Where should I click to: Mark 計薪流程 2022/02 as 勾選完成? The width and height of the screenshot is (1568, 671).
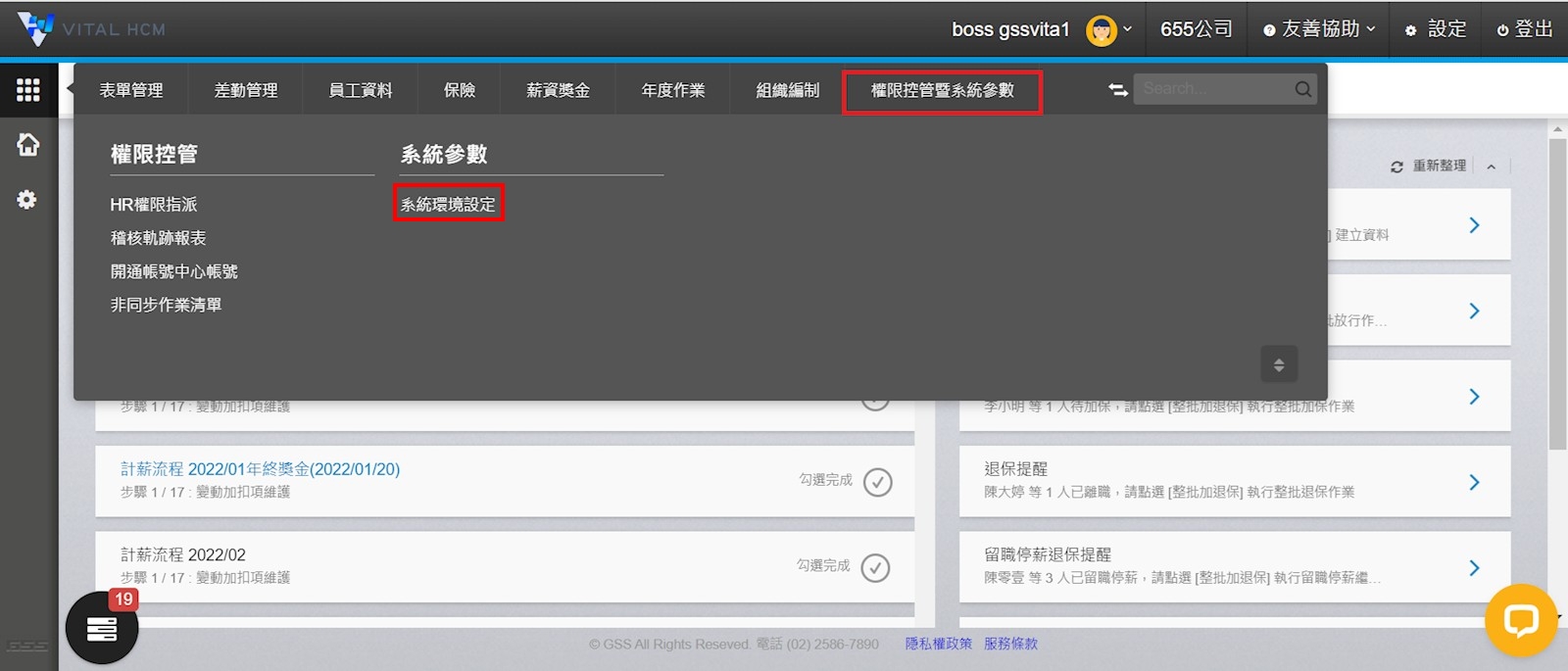[x=875, y=568]
